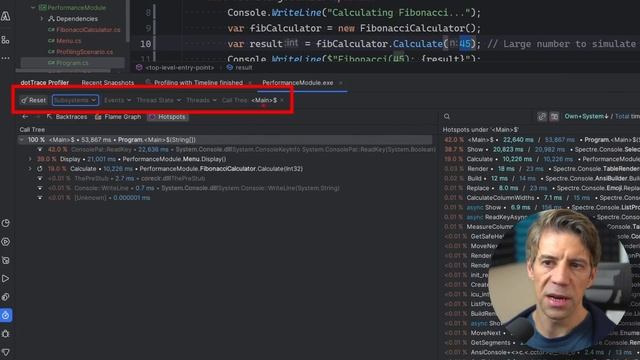The height and width of the screenshot is (360, 640).
Task: Show the Flame Graph view
Action: (x=118, y=117)
